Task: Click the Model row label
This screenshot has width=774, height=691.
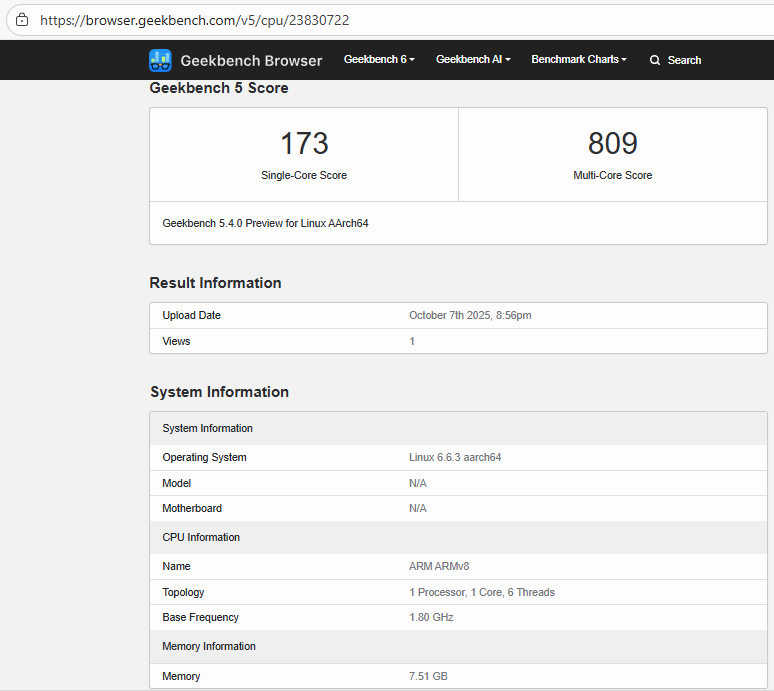Action: (x=177, y=483)
